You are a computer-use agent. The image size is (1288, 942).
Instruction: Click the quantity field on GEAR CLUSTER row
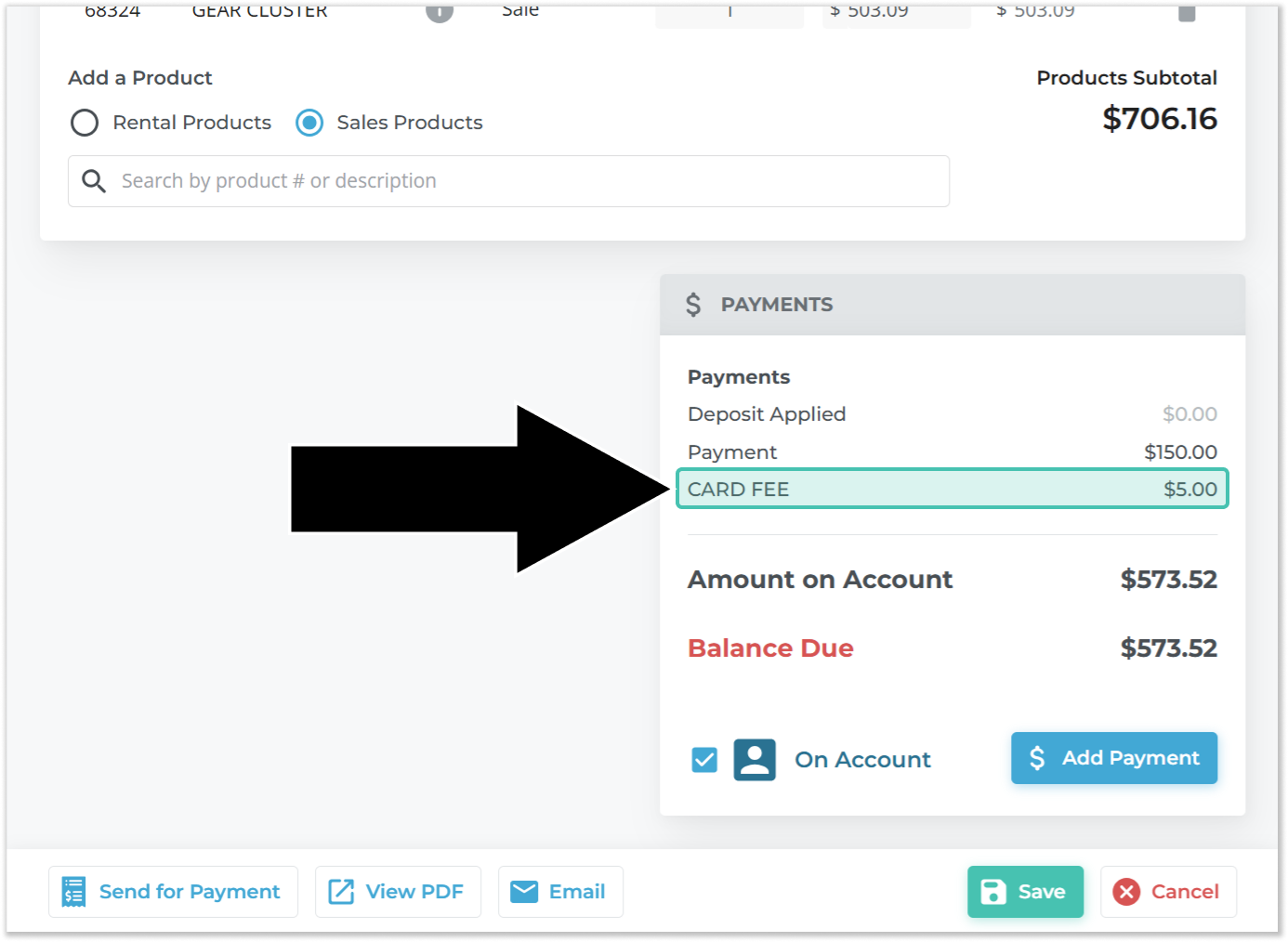click(729, 12)
